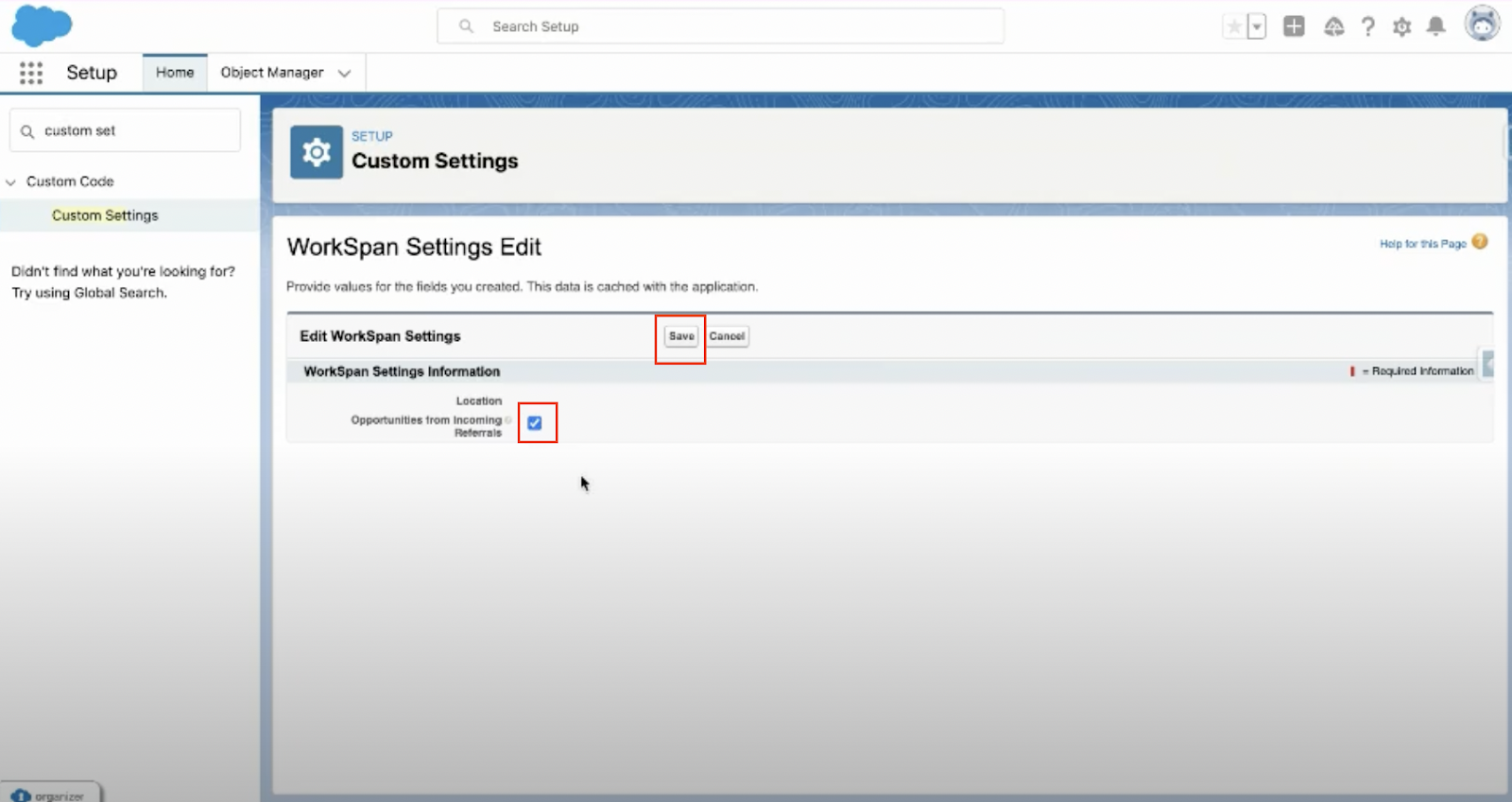Image resolution: width=1512 pixels, height=802 pixels.
Task: Open the user profile avatar
Action: (x=1482, y=24)
